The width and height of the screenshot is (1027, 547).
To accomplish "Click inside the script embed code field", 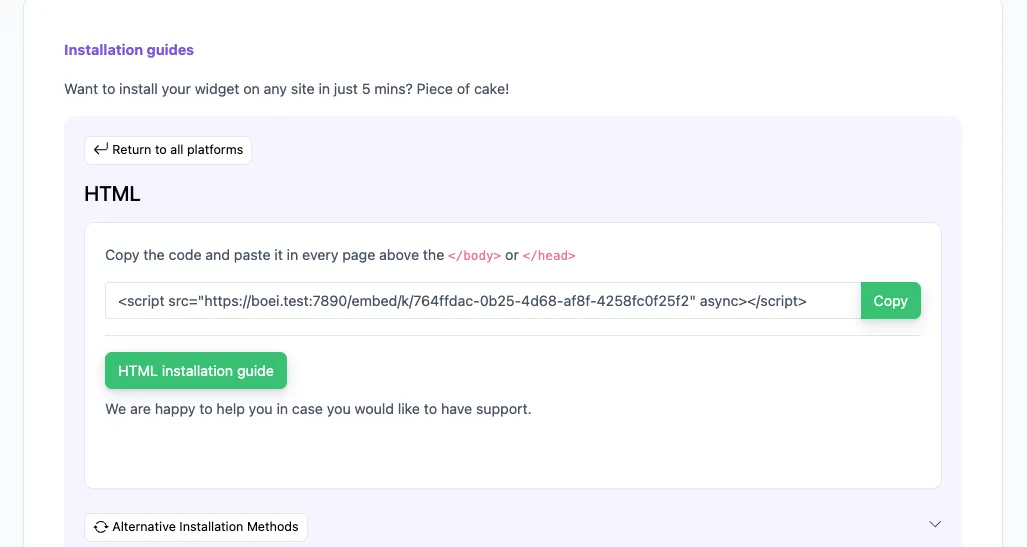I will (482, 300).
